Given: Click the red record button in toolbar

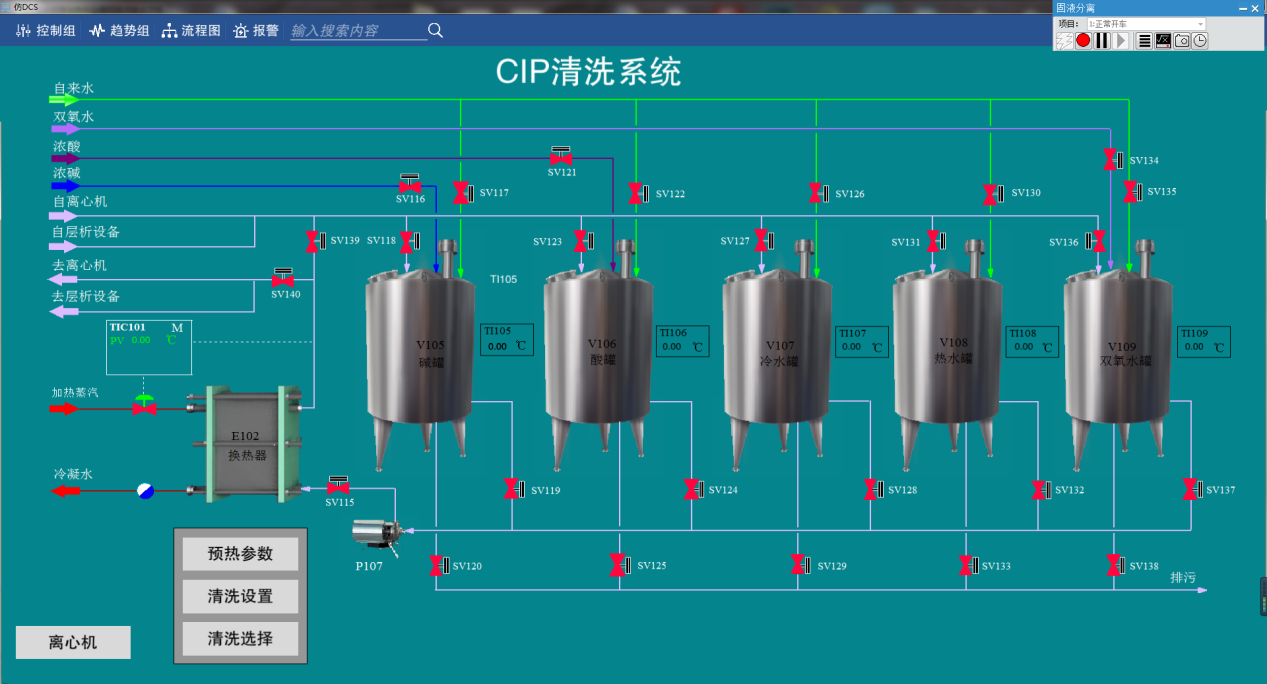Looking at the screenshot, I should click(x=1083, y=41).
